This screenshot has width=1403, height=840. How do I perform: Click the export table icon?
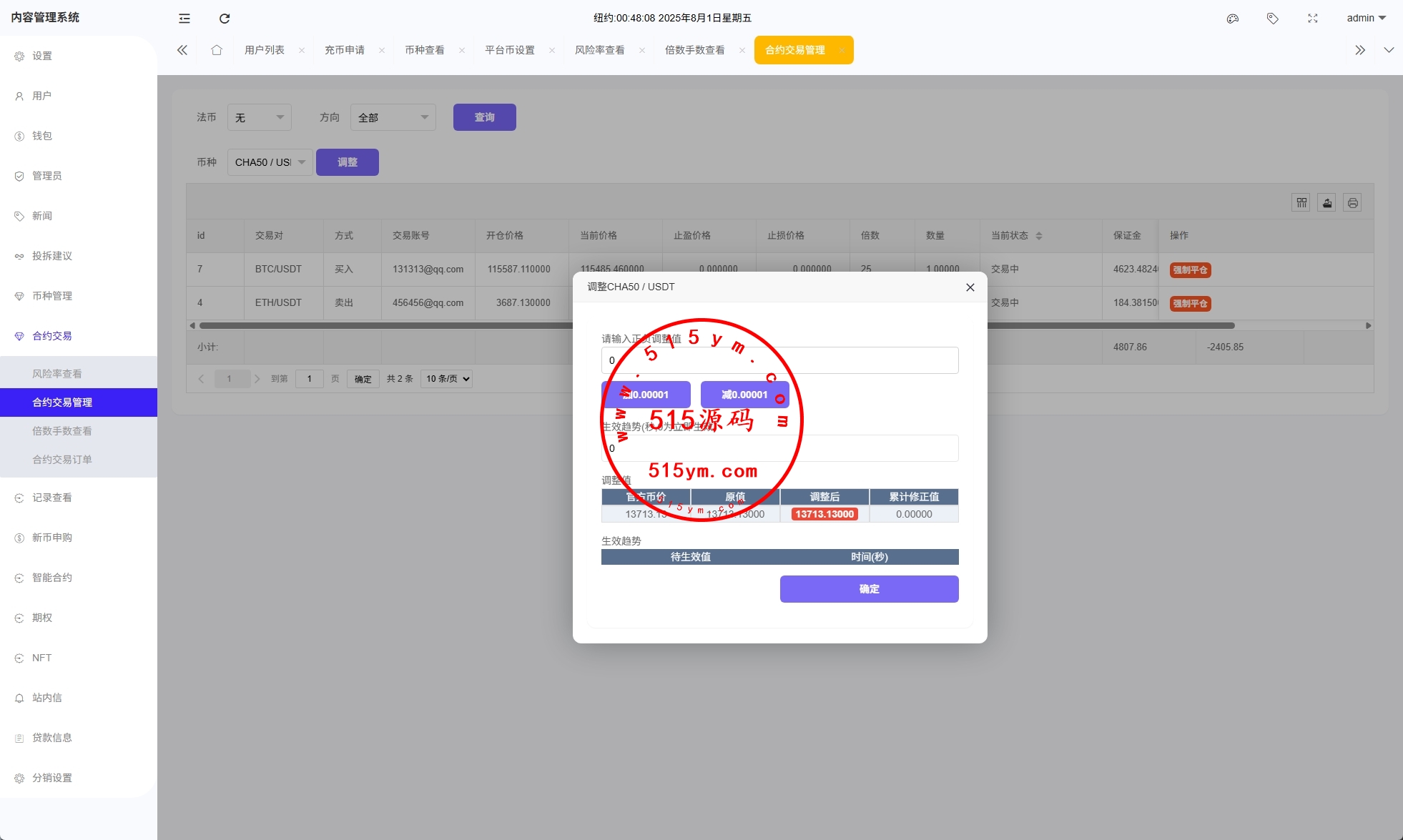point(1327,203)
